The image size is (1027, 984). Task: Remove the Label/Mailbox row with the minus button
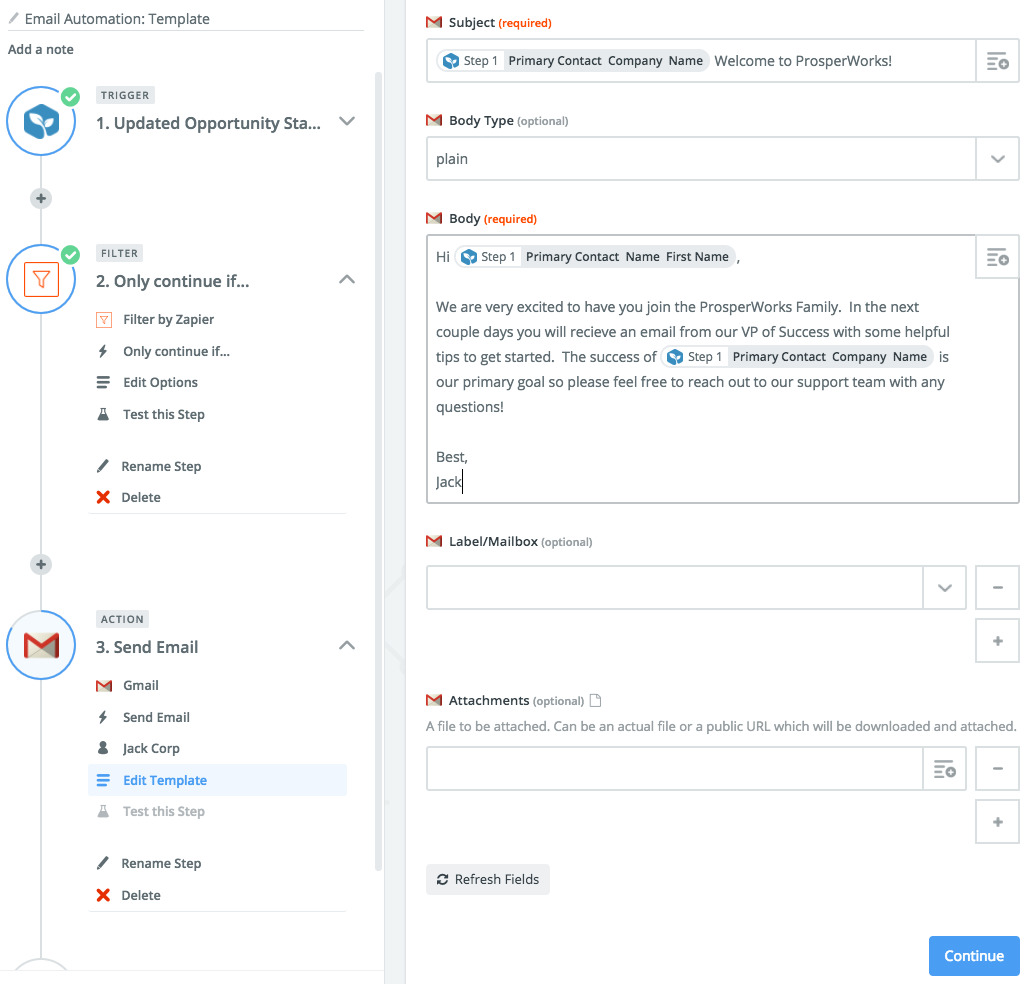tap(997, 588)
